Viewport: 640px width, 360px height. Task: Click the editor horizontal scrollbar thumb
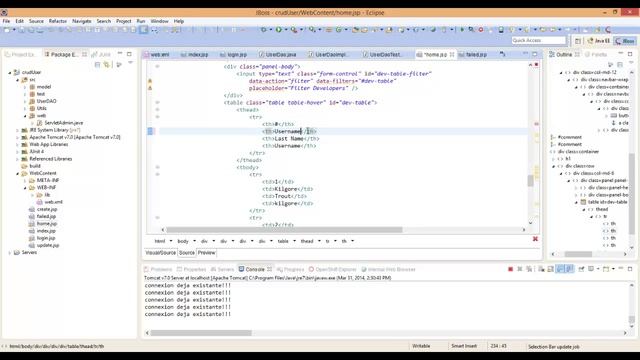[284, 230]
